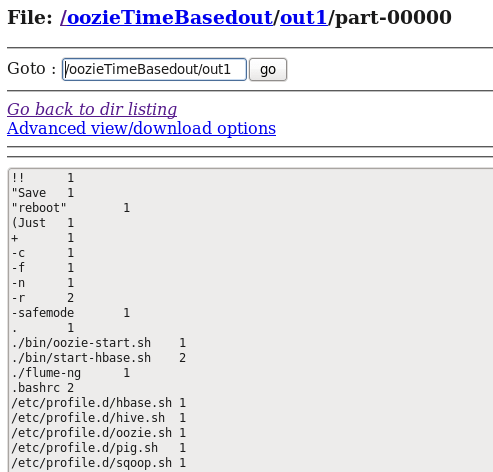Focus the Goto path input field
493x472 pixels.
pos(154,69)
